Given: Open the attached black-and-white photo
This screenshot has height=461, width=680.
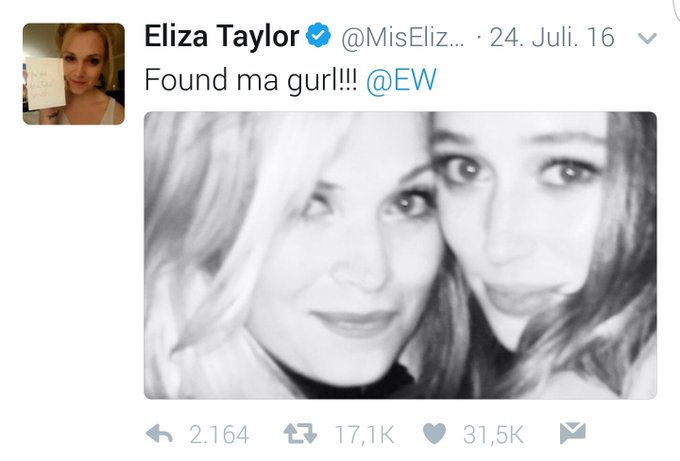Looking at the screenshot, I should pyautogui.click(x=400, y=255).
